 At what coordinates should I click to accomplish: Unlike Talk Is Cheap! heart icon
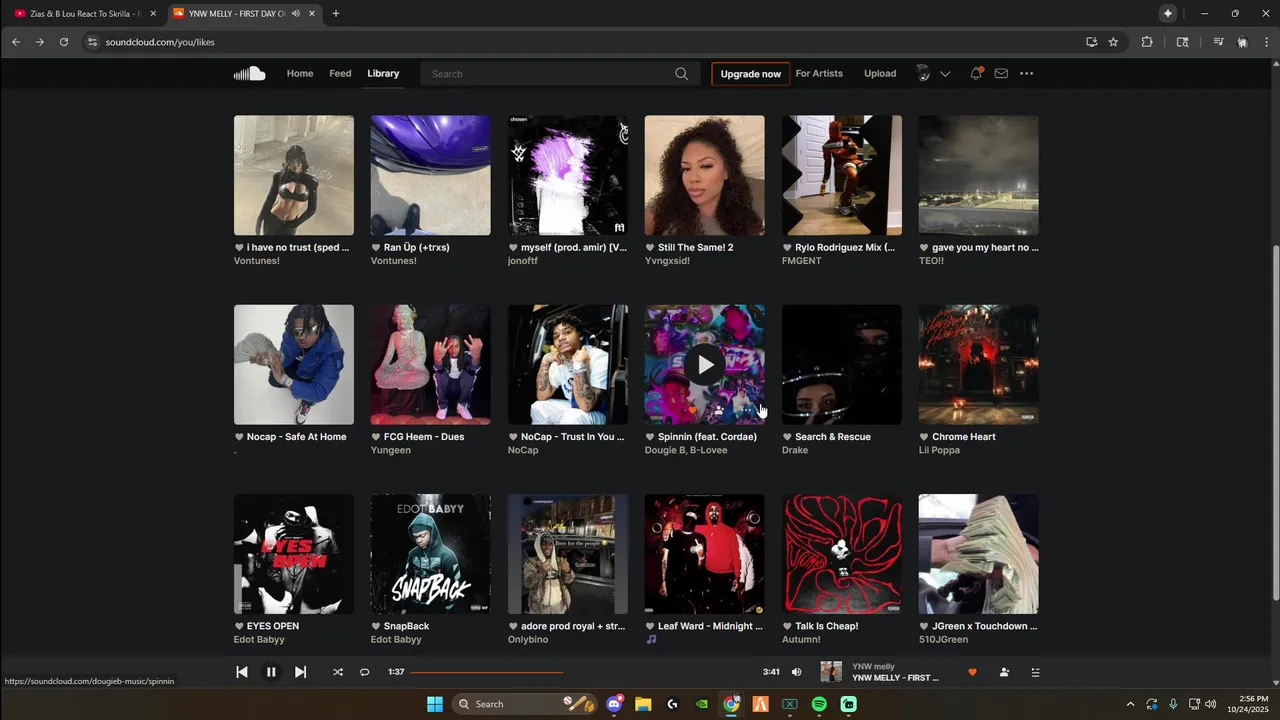click(788, 626)
